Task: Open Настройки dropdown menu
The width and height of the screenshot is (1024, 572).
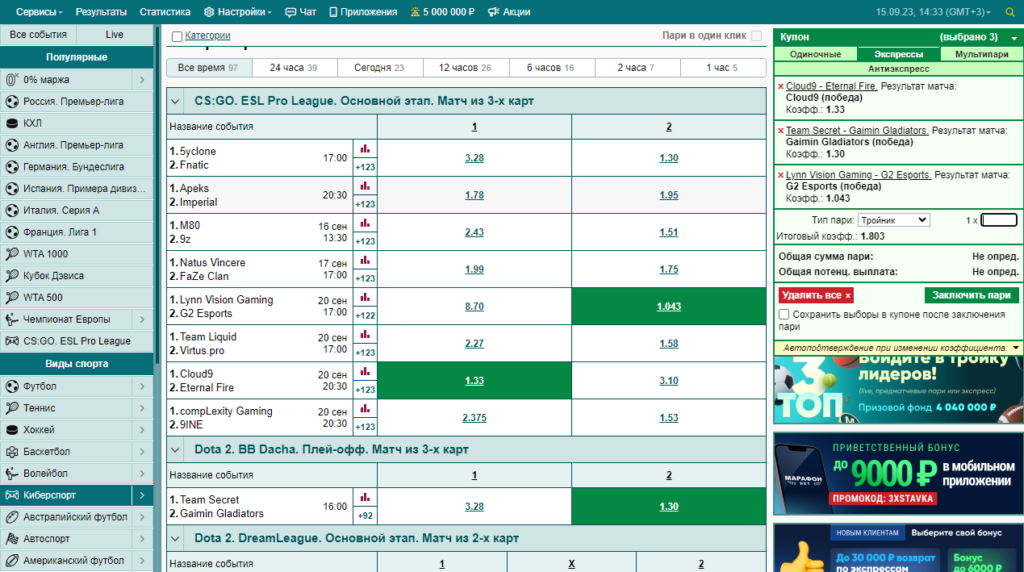Action: click(x=238, y=12)
